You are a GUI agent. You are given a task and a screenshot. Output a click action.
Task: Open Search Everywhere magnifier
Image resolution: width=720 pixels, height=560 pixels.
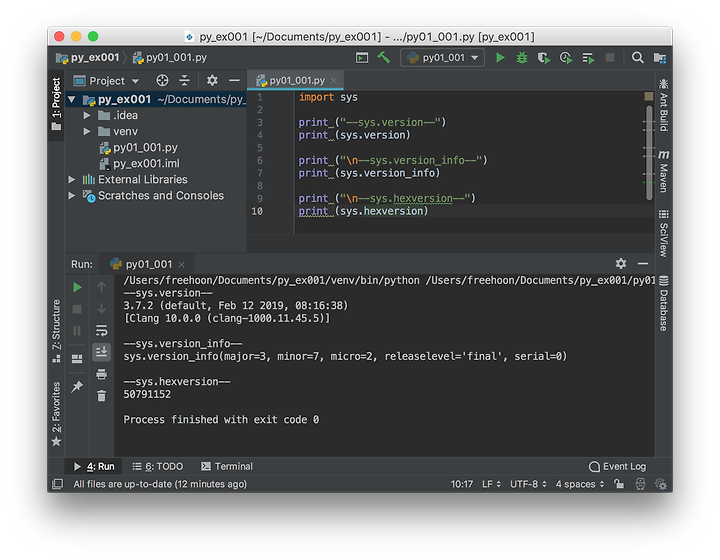tap(637, 57)
